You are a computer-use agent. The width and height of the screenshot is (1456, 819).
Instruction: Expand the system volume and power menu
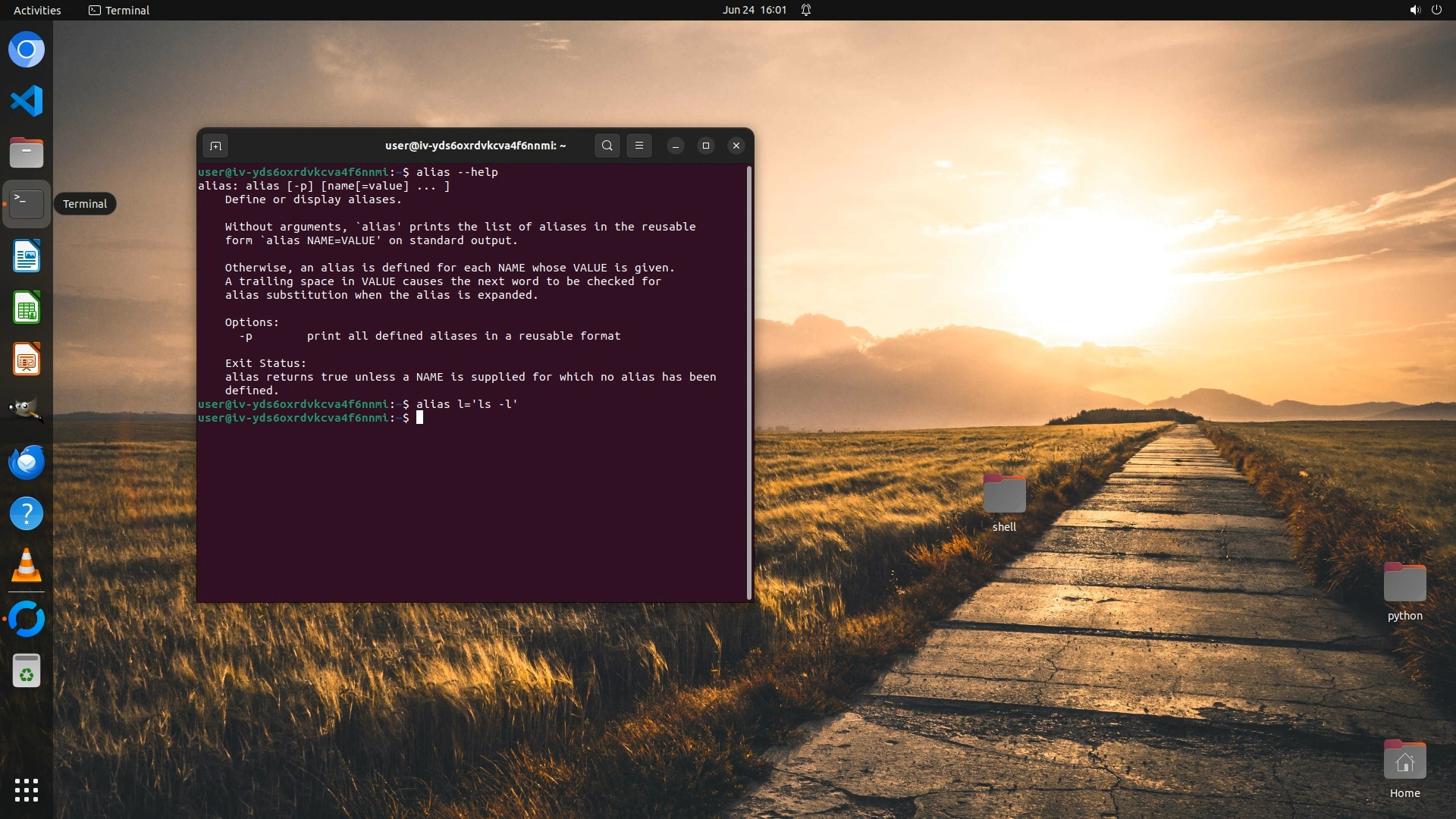[1425, 10]
